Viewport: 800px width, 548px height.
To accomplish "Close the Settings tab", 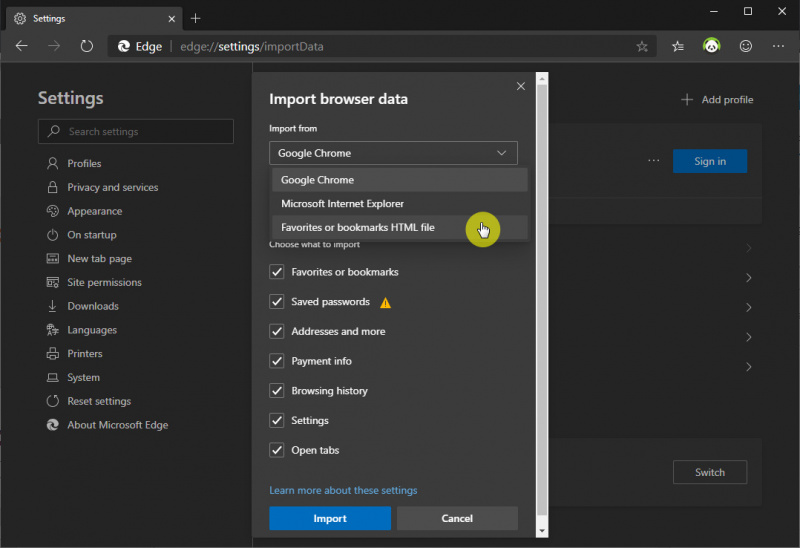I will tap(171, 18).
